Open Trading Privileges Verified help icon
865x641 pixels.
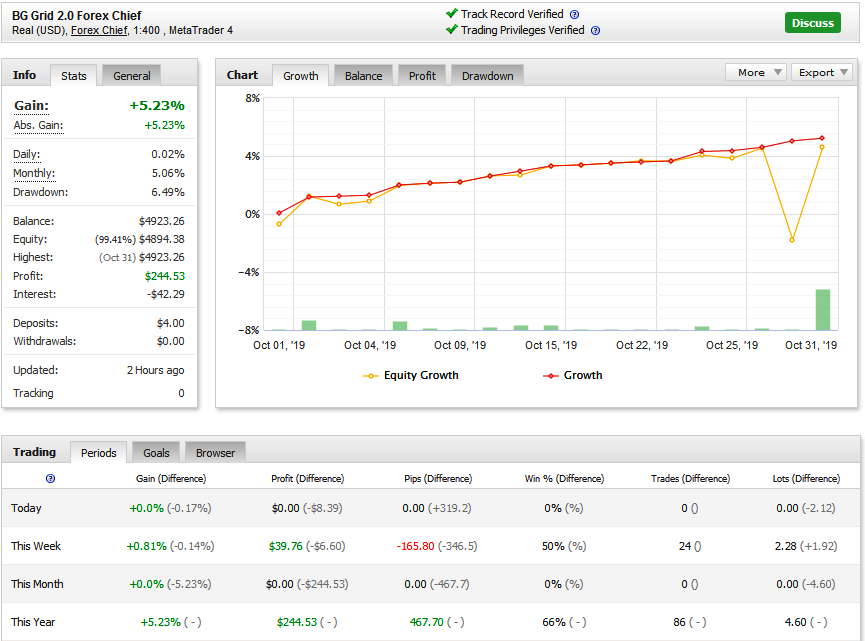[595, 30]
